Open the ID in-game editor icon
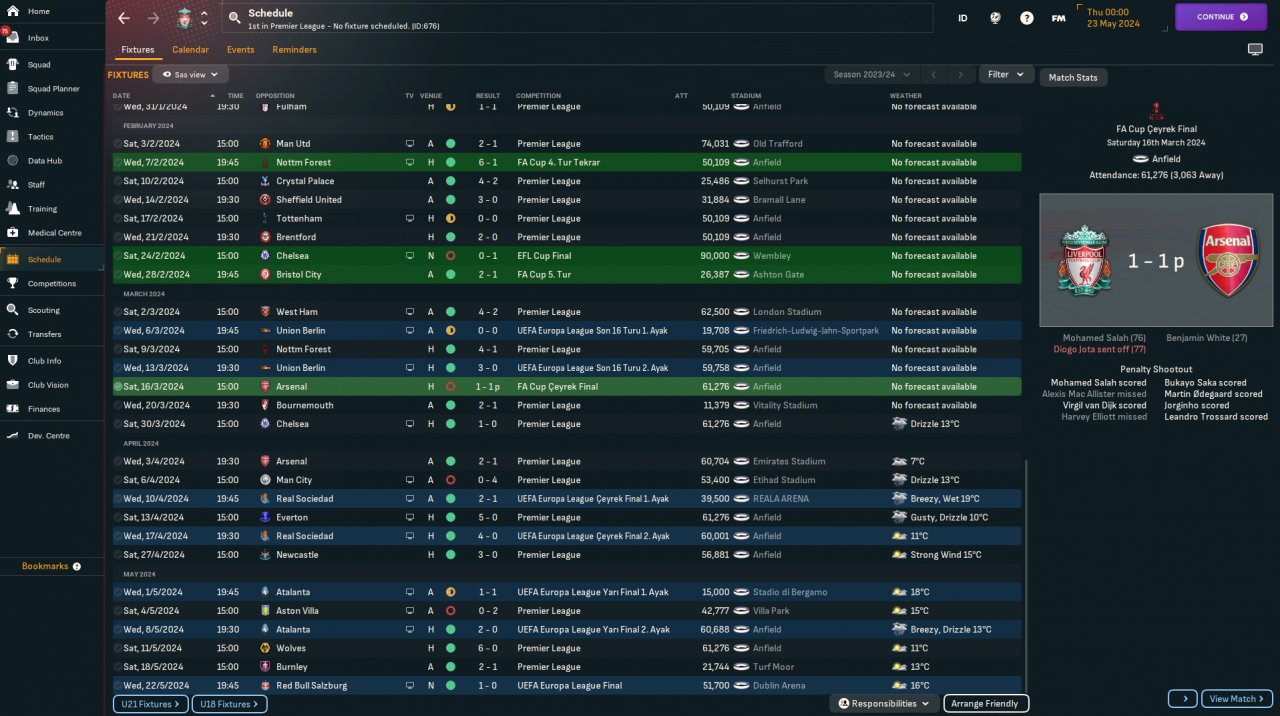 (x=963, y=18)
